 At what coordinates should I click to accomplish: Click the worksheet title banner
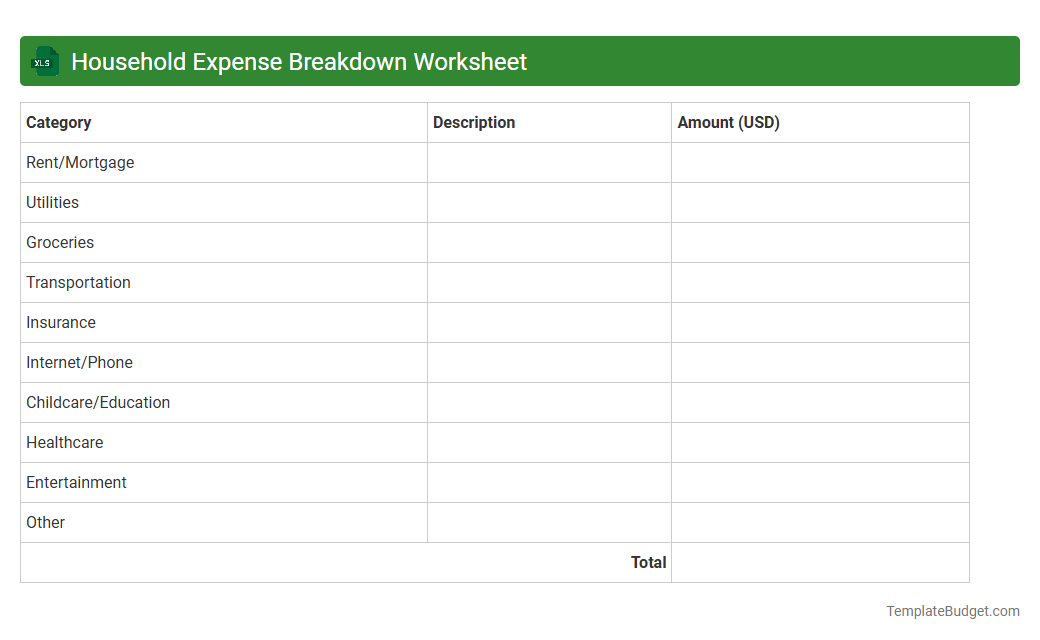point(520,61)
